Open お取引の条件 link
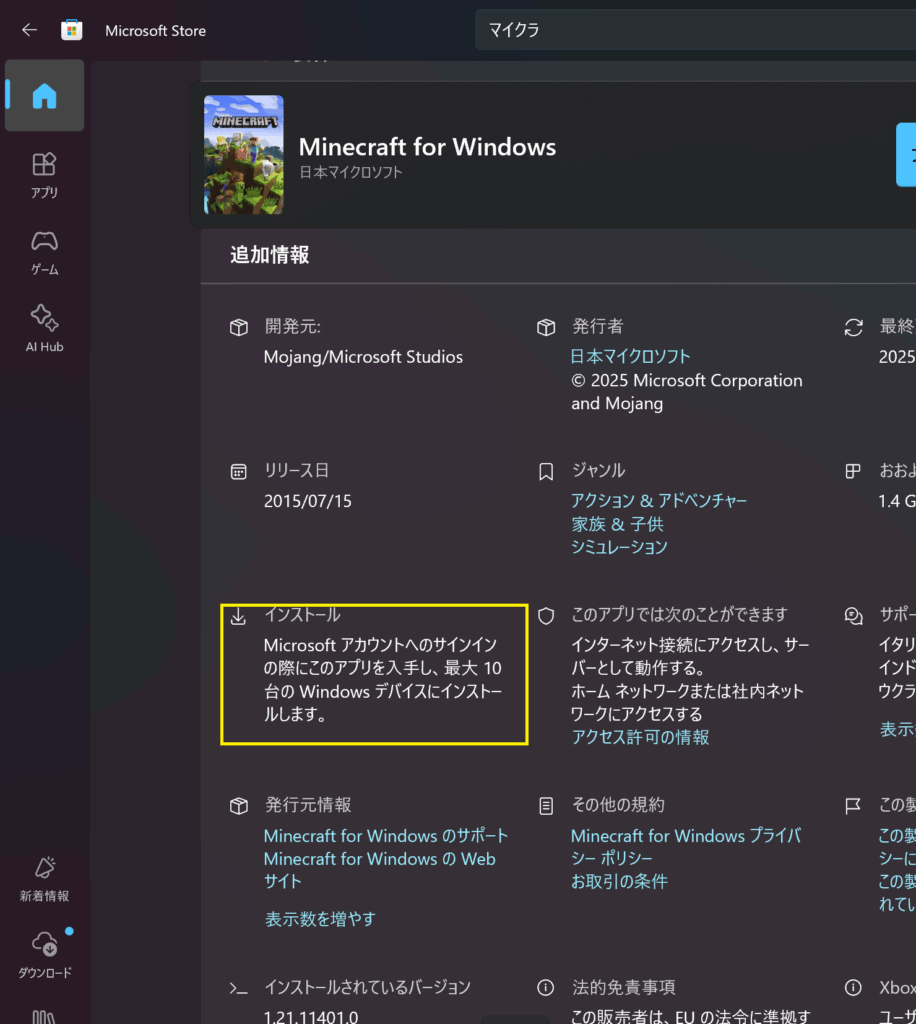This screenshot has height=1024, width=916. point(619,881)
